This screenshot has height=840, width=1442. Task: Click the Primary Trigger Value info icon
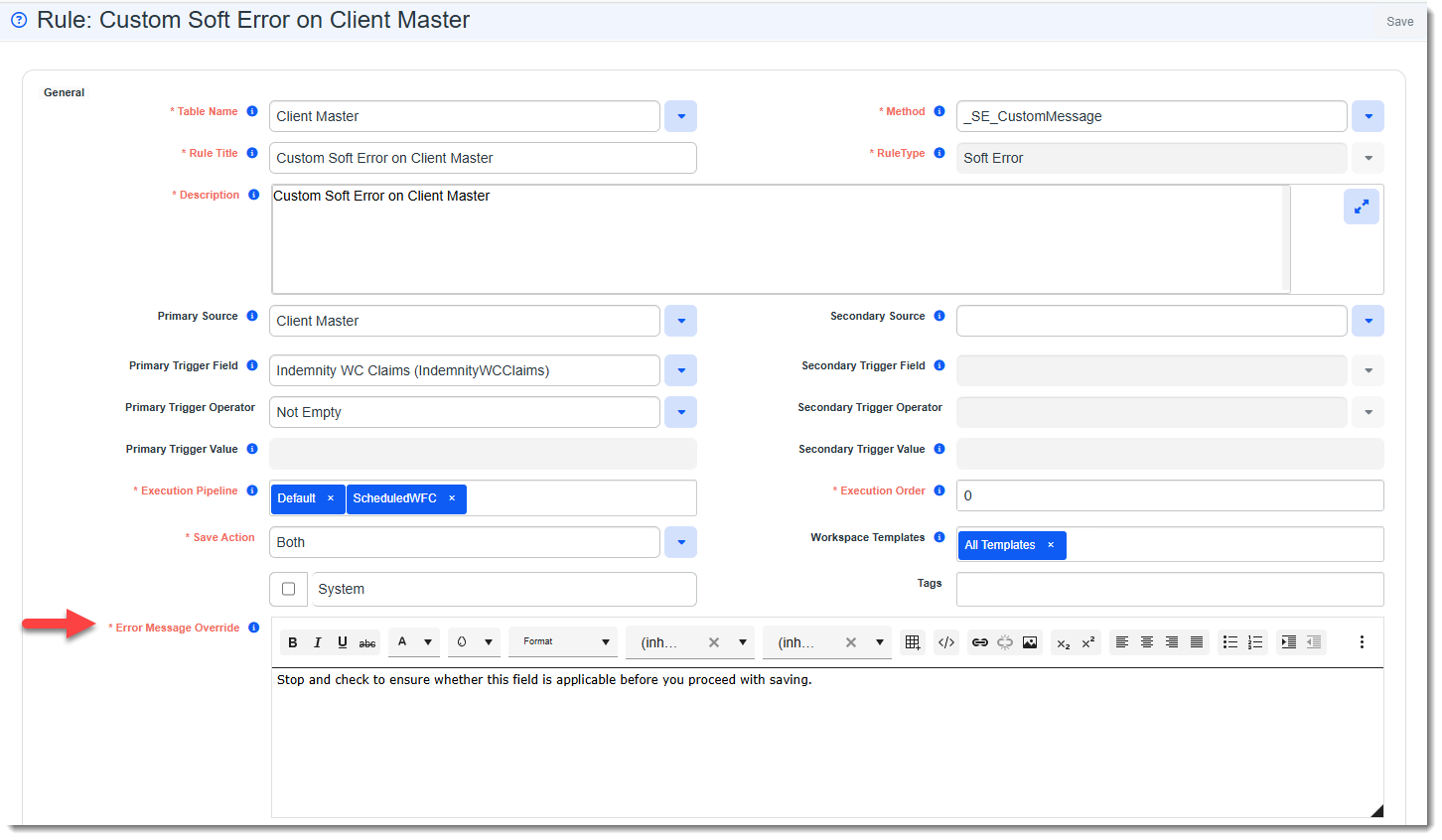tap(252, 449)
